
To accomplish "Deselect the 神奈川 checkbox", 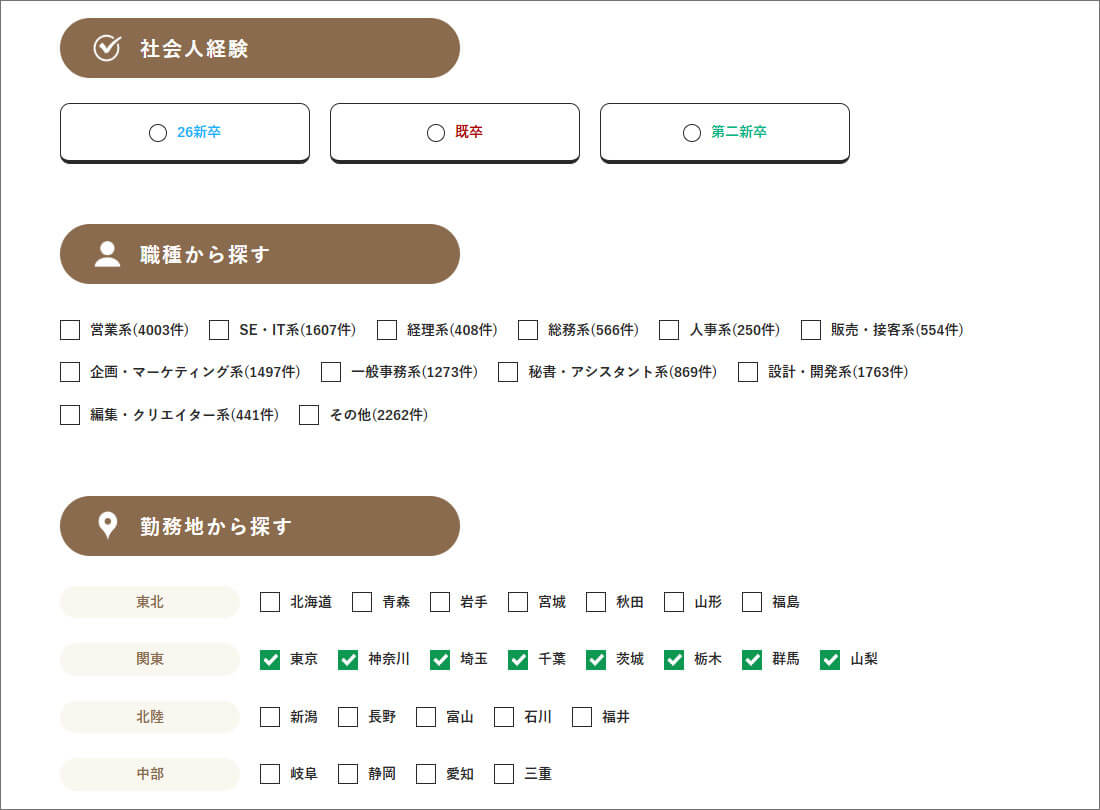I will 348,660.
